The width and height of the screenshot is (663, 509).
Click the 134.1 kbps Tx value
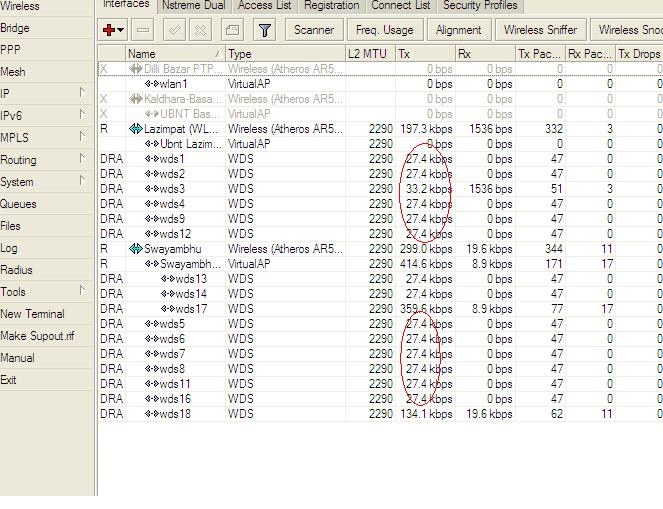point(426,414)
